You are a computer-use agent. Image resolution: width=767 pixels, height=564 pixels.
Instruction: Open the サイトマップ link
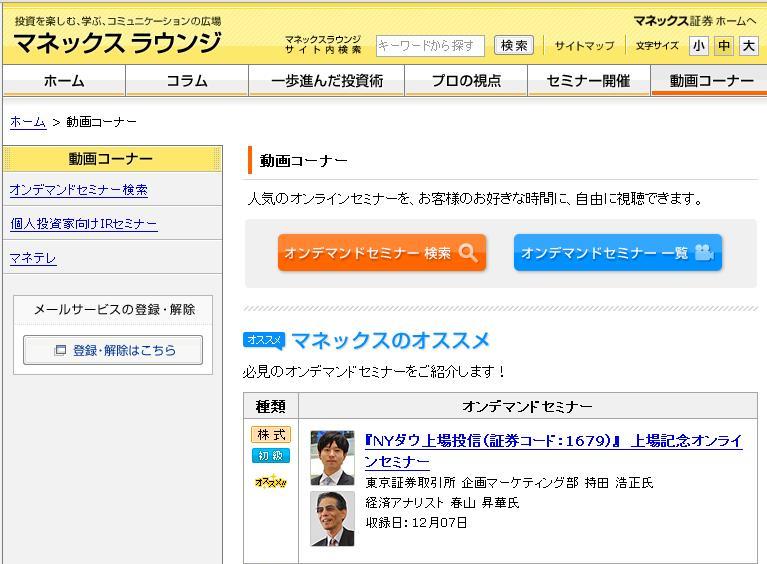pos(584,46)
